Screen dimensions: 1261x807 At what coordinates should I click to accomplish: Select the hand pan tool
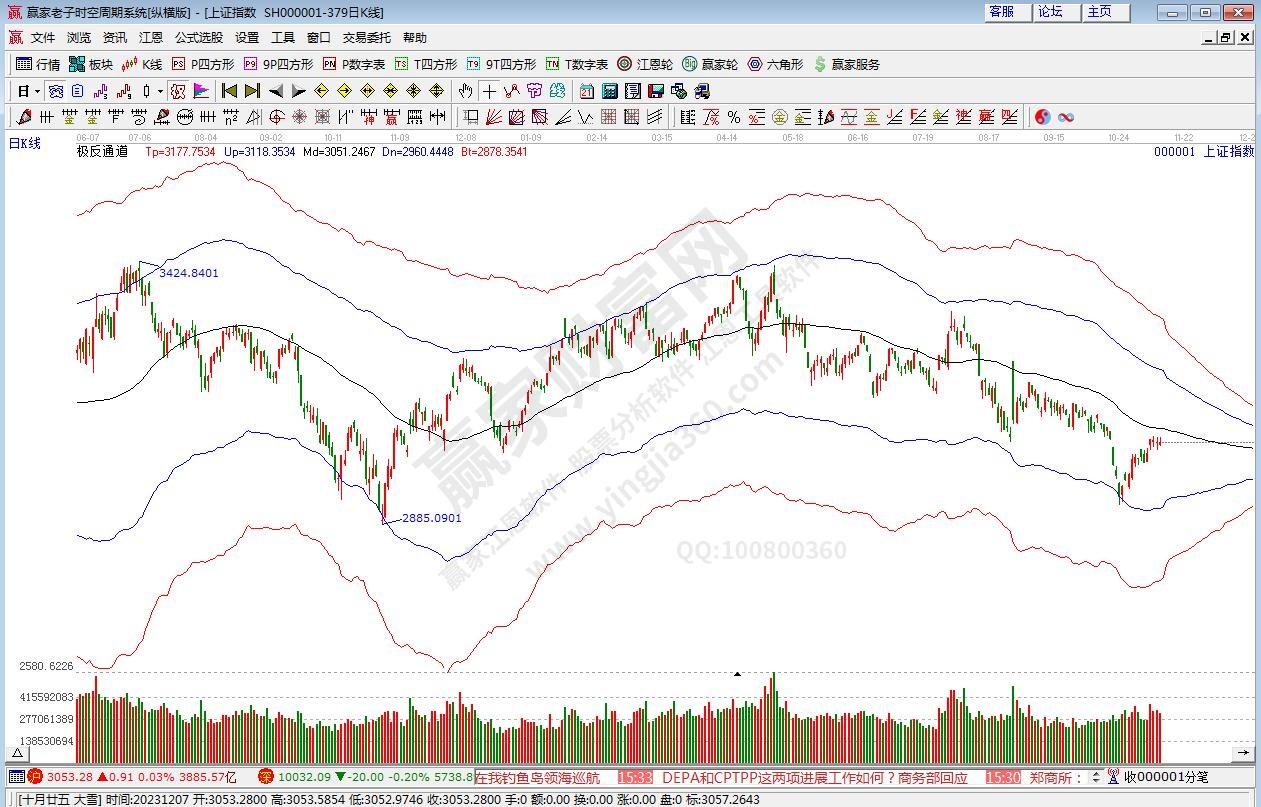pos(466,91)
